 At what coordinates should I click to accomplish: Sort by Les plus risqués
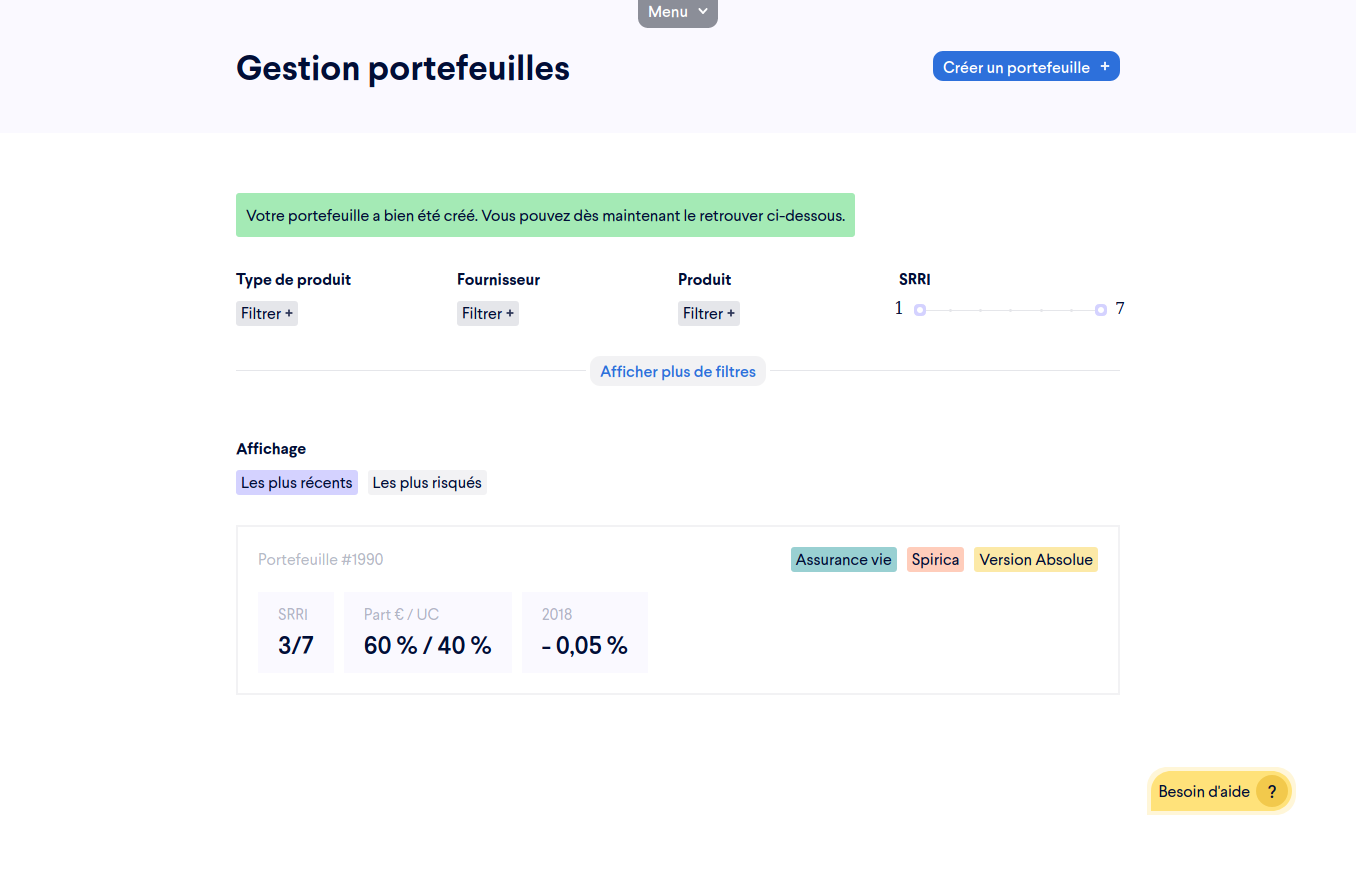(x=427, y=483)
